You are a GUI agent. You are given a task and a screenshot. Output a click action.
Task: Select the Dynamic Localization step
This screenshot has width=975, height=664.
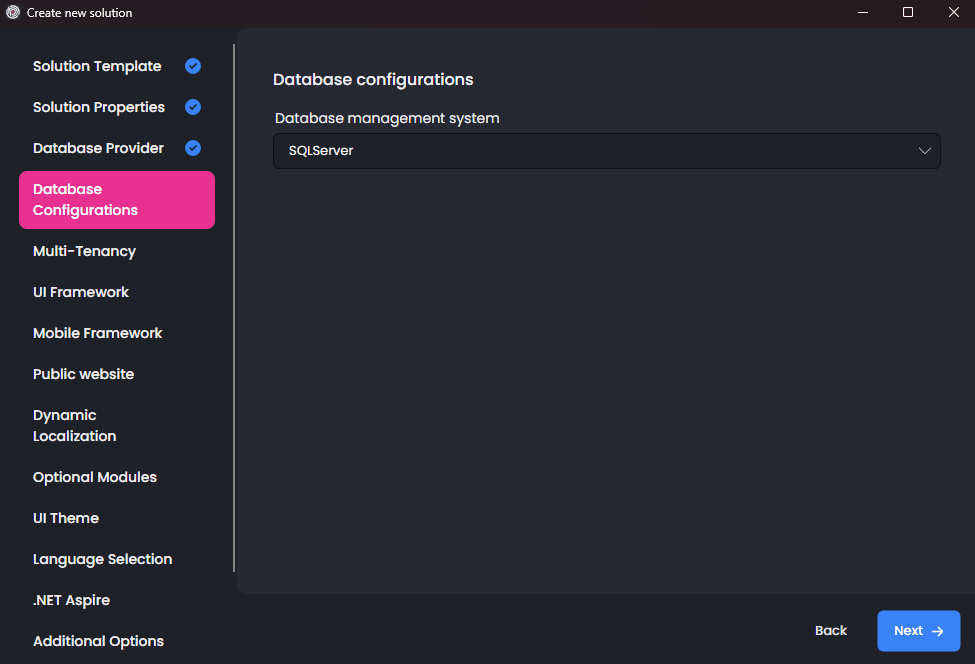tap(75, 425)
